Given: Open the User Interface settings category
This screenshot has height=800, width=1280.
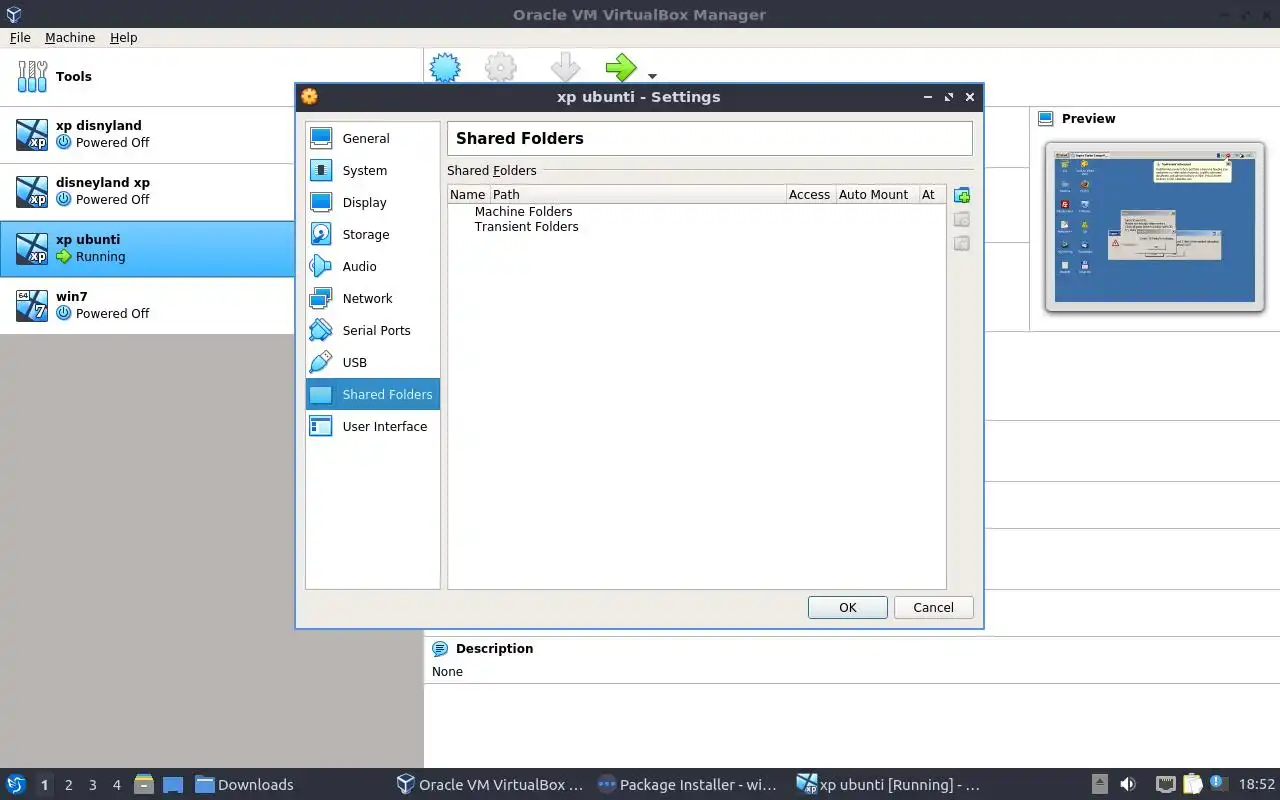Looking at the screenshot, I should [x=373, y=426].
